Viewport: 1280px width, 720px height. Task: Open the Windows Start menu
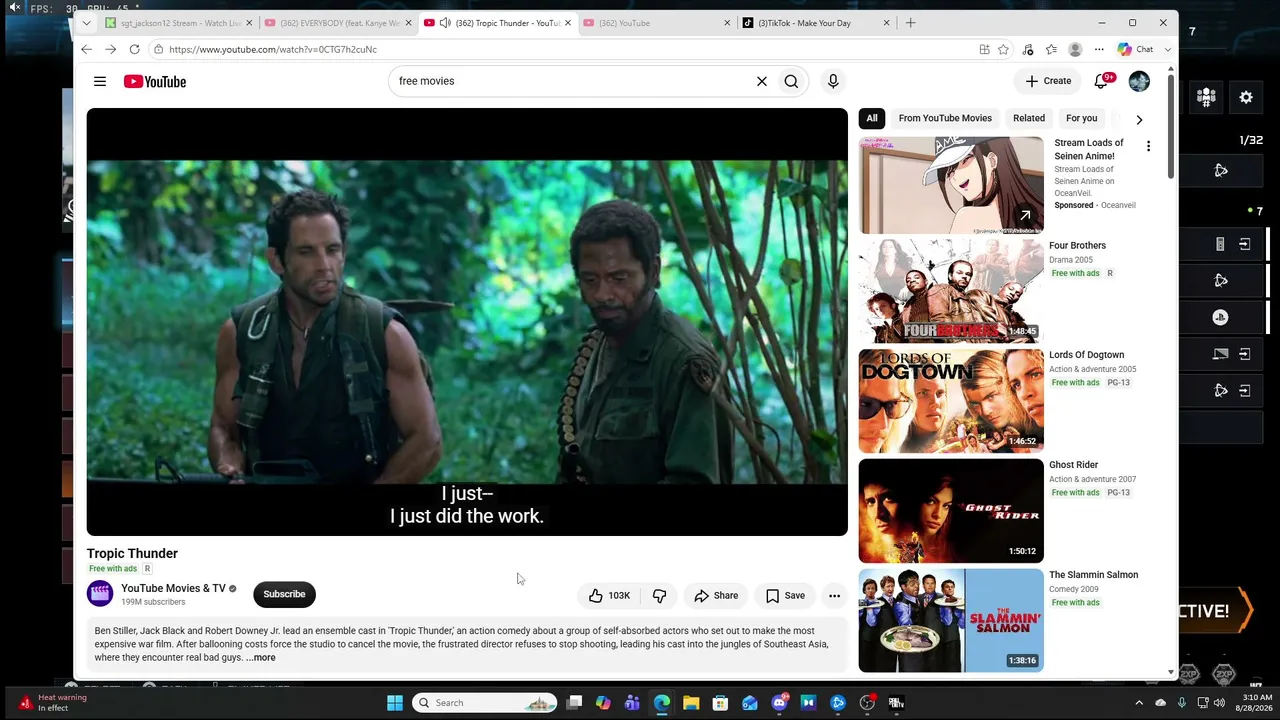[x=395, y=703]
